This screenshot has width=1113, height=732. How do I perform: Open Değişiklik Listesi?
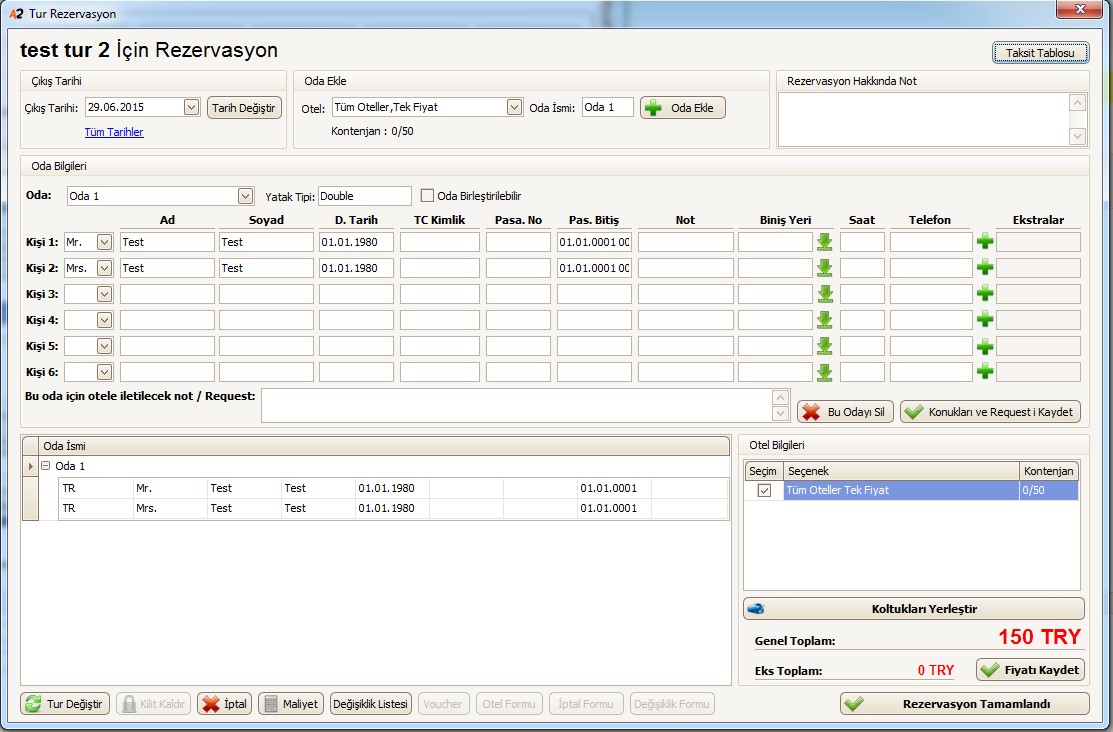[x=371, y=704]
